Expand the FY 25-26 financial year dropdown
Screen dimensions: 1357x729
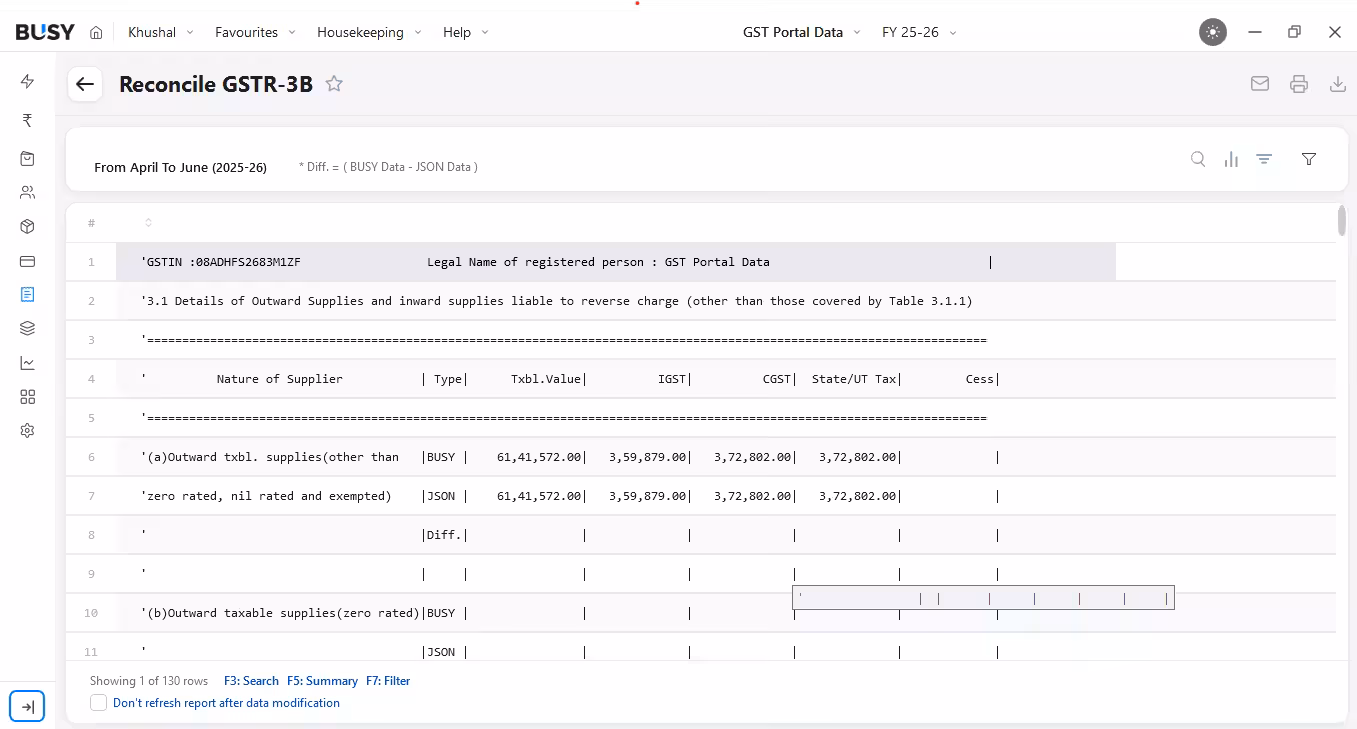920,32
